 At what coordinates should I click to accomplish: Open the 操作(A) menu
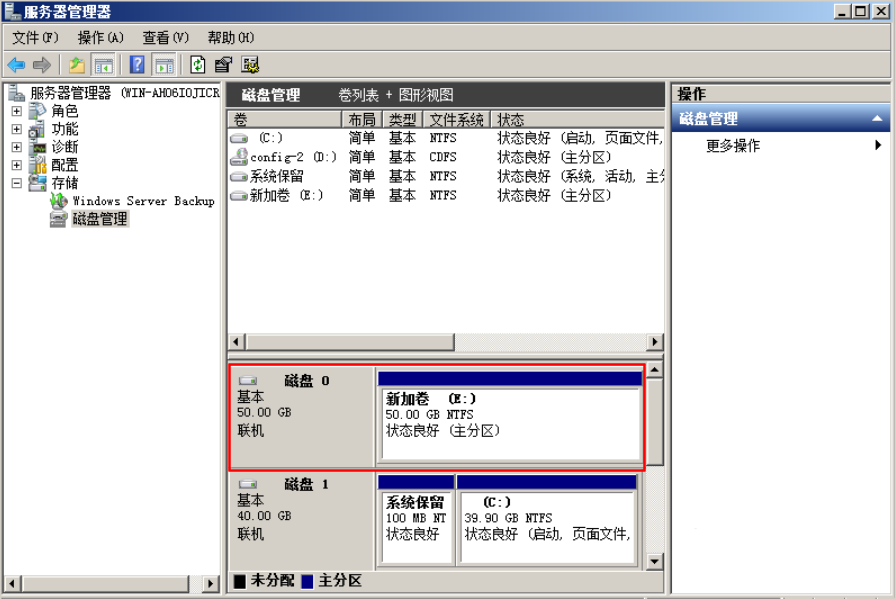[x=101, y=37]
